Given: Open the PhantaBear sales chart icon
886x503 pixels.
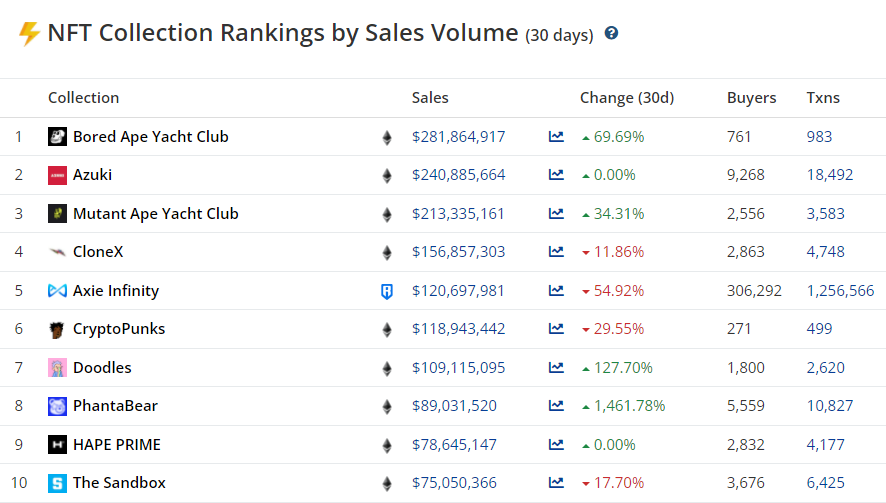Looking at the screenshot, I should click(556, 406).
